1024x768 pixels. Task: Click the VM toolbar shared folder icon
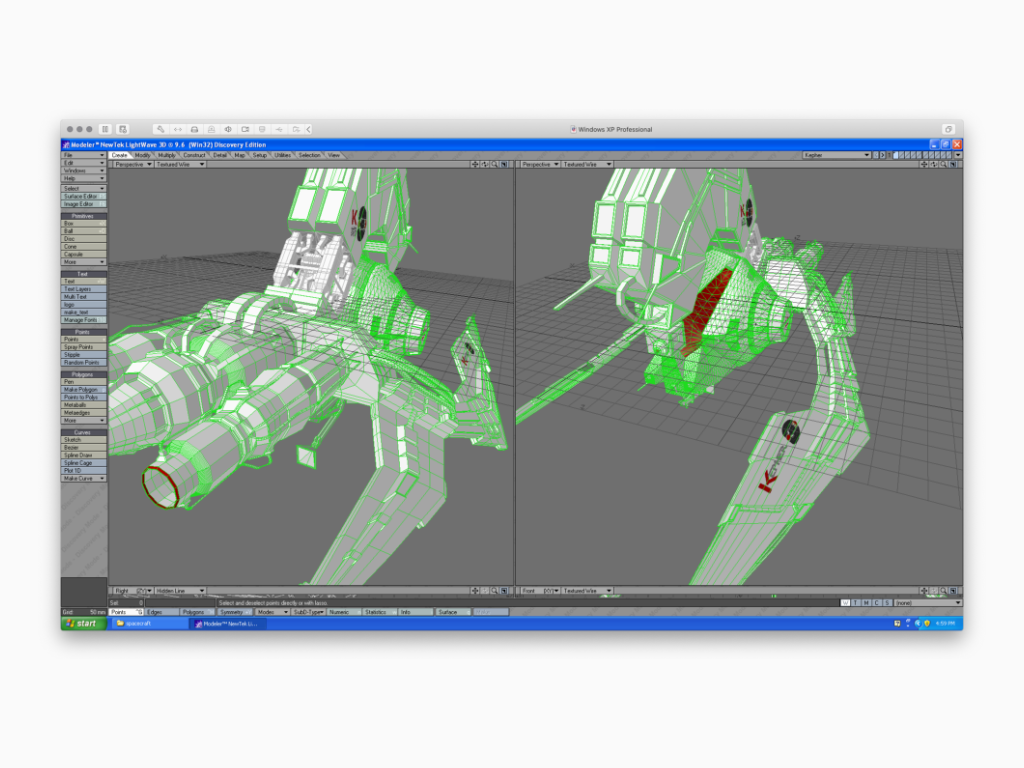296,129
